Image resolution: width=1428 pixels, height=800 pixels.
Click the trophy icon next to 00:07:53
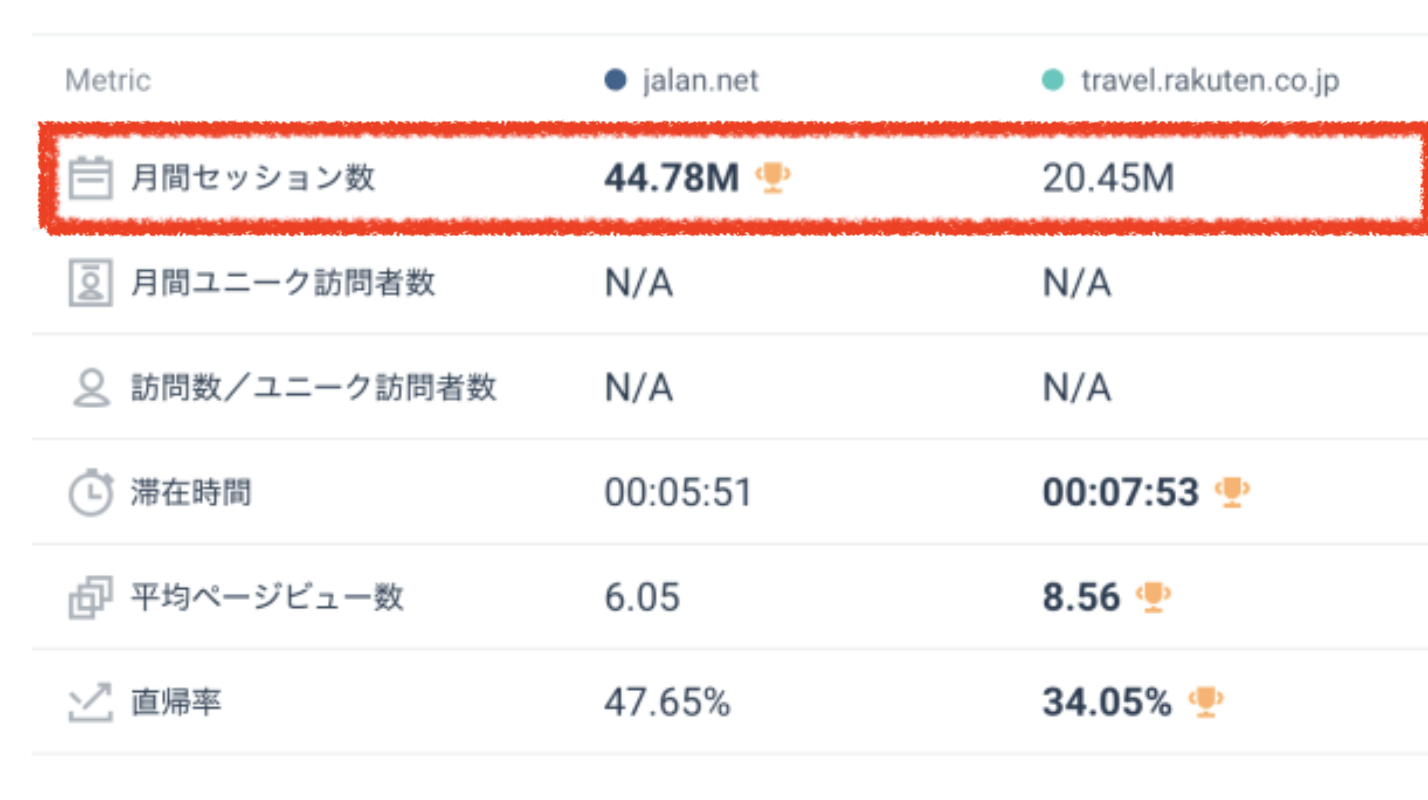tap(1231, 492)
